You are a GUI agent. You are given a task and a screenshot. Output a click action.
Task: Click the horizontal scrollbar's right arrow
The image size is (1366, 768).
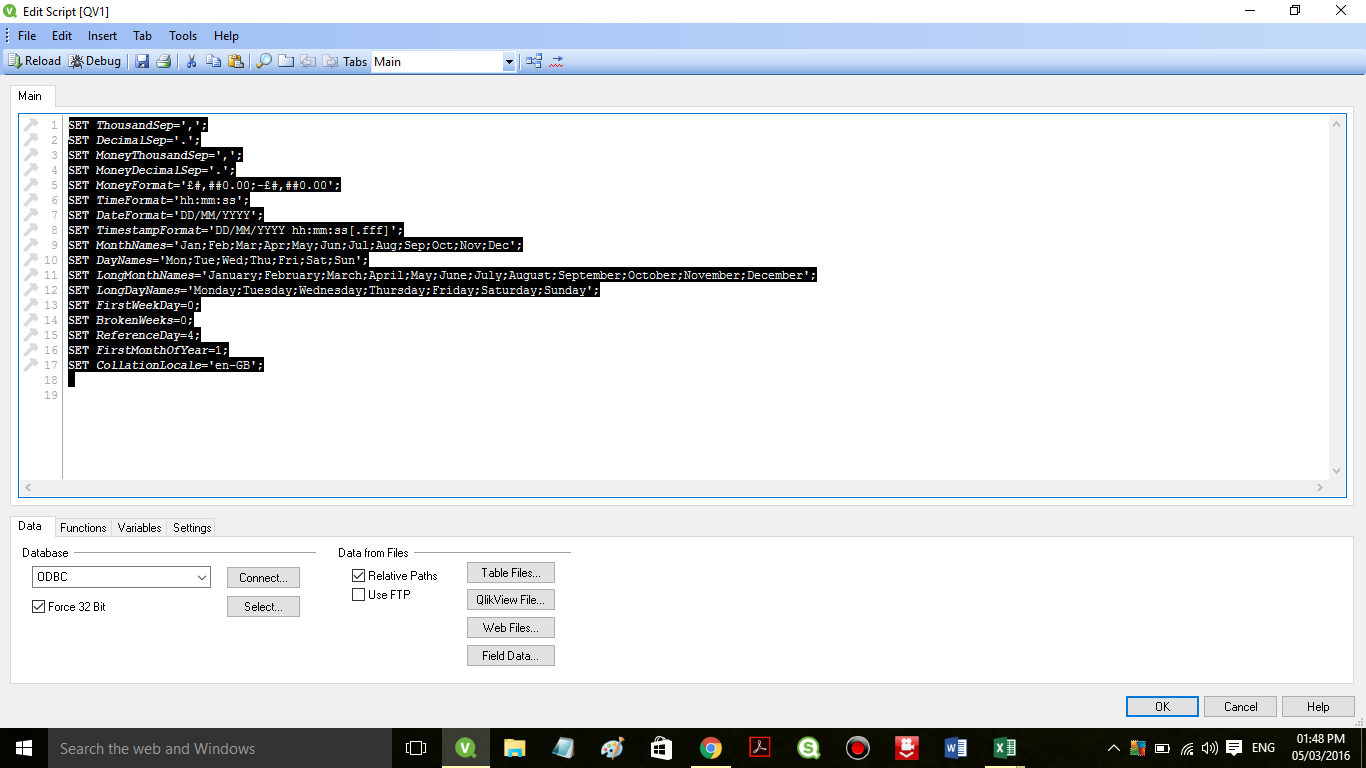pyautogui.click(x=1320, y=488)
